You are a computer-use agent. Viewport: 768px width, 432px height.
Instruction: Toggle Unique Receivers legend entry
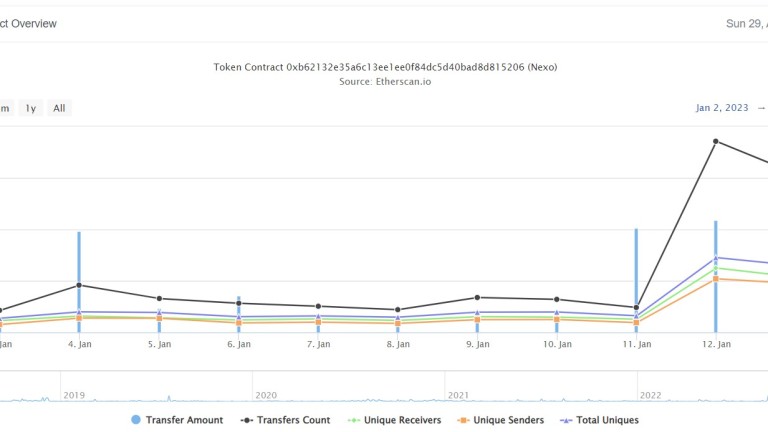[x=402, y=420]
